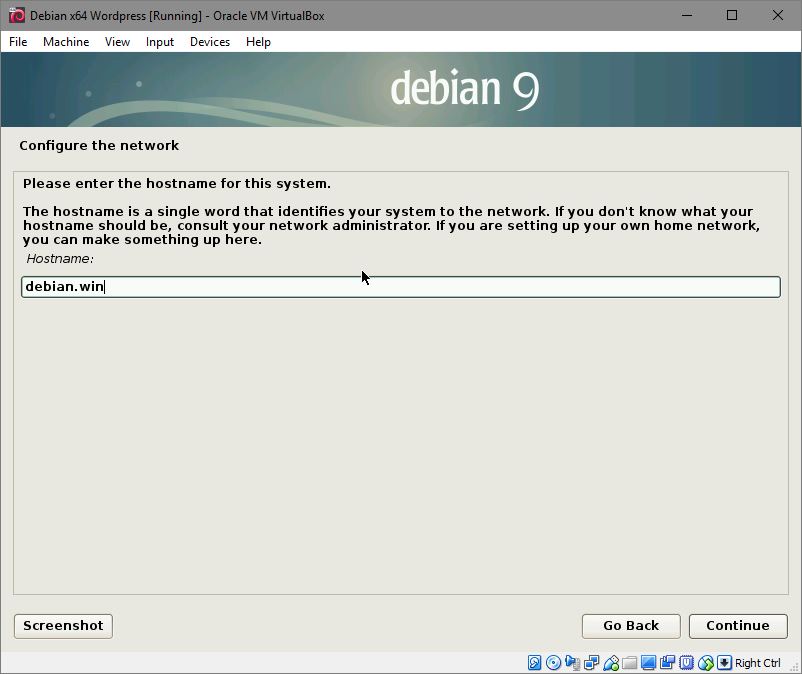Open the File menu
802x674 pixels.
[18, 42]
